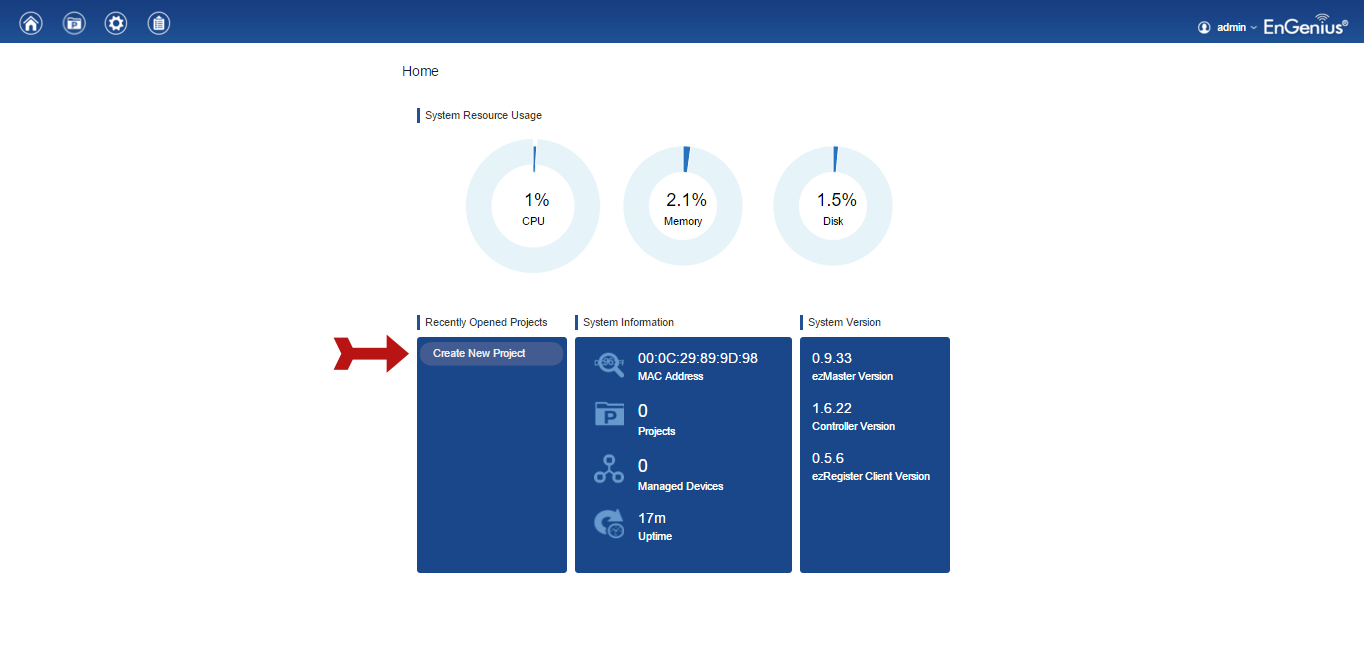The height and width of the screenshot is (656, 1364).
Task: Click the EnGenius logo
Action: pyautogui.click(x=1305, y=25)
